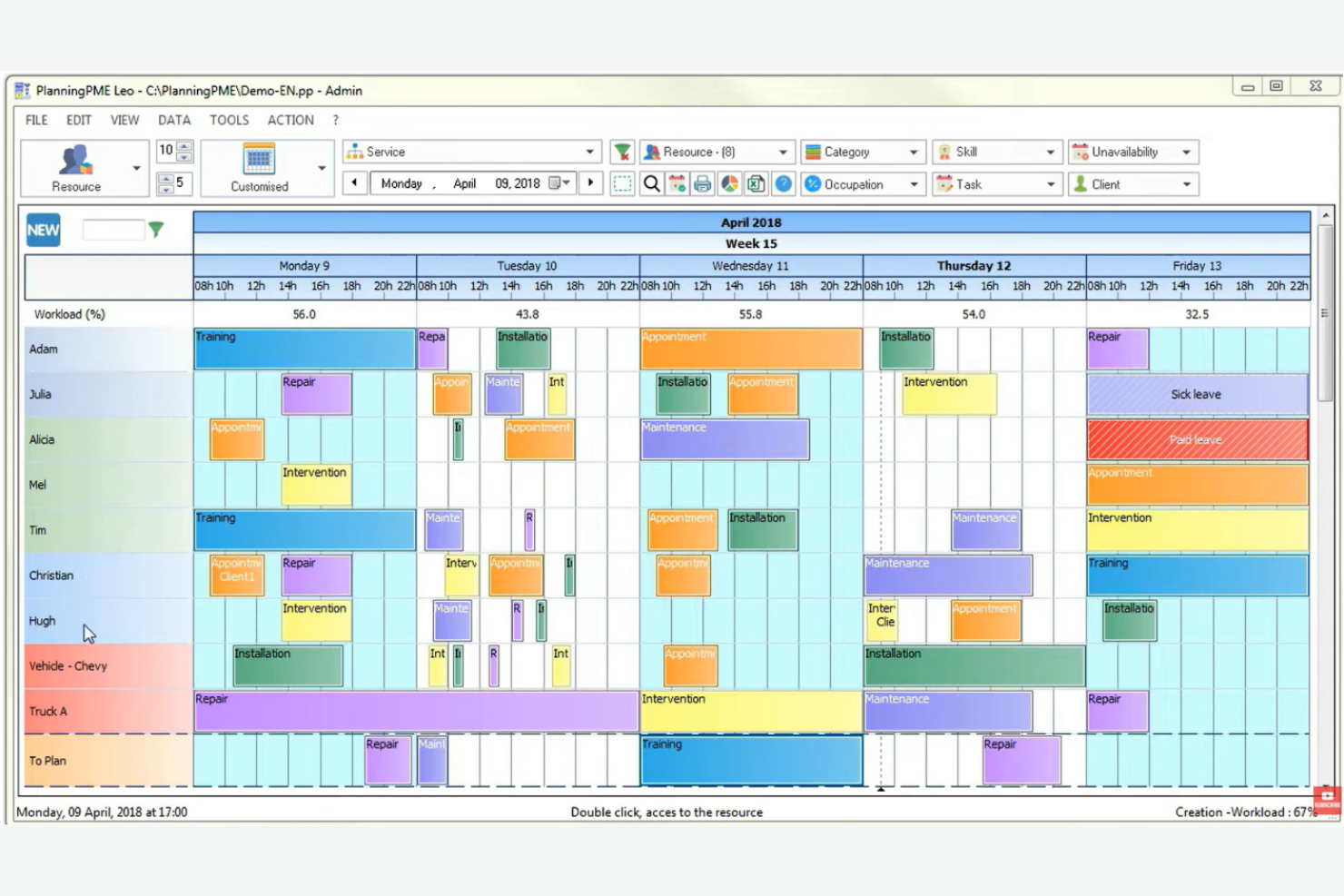Increase the resource count with the 10 stepper

183,145
